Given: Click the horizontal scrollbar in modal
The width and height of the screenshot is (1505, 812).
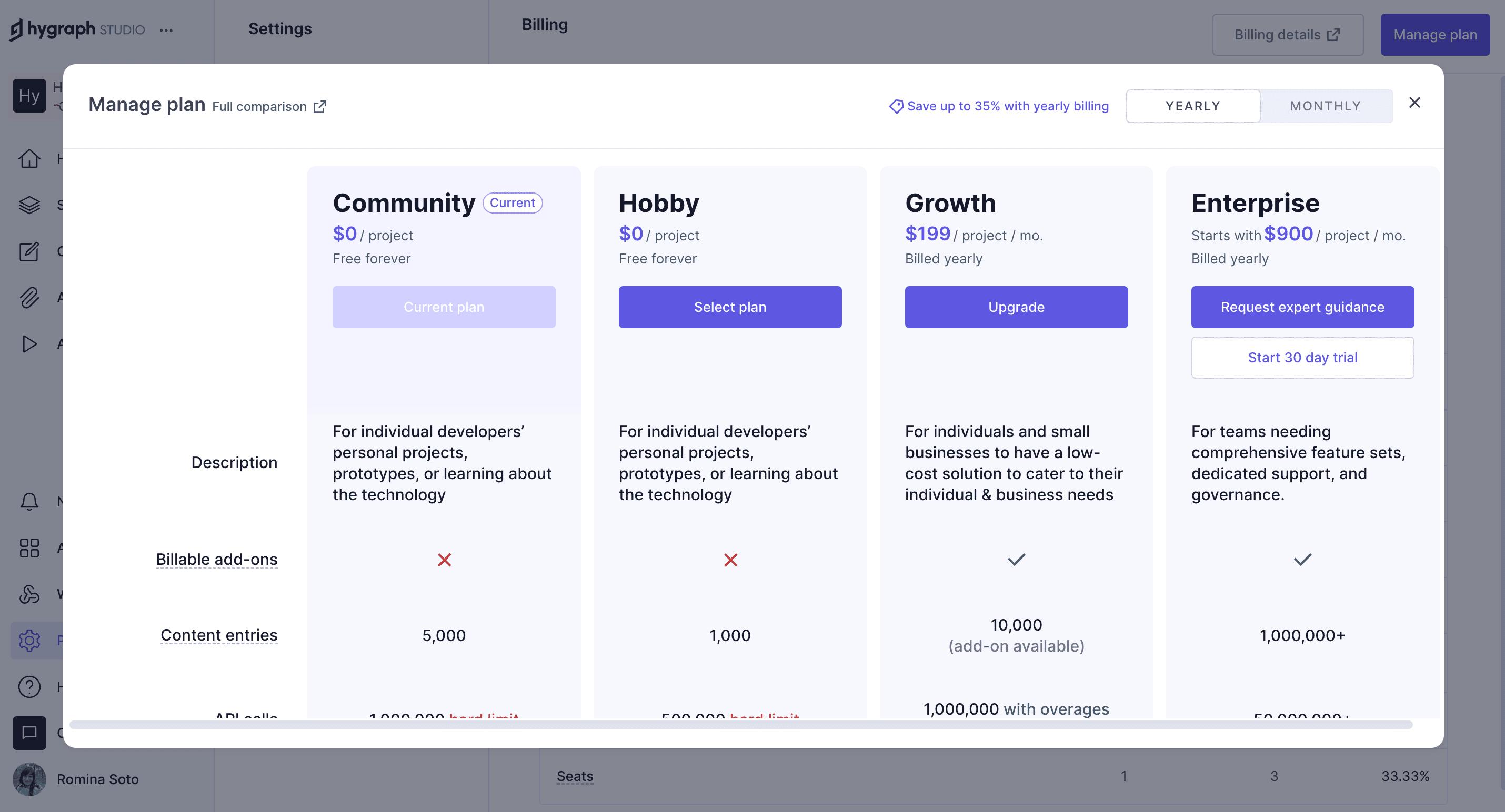Looking at the screenshot, I should pyautogui.click(x=740, y=725).
